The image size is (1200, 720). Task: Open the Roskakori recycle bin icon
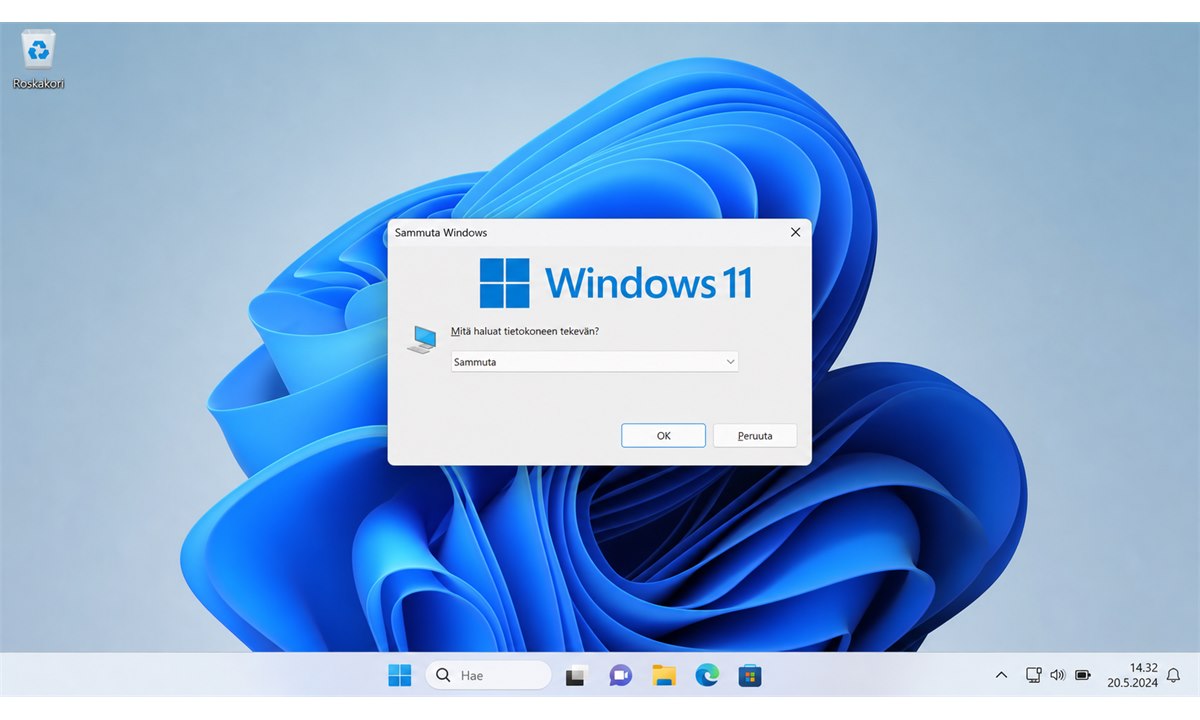(x=39, y=59)
